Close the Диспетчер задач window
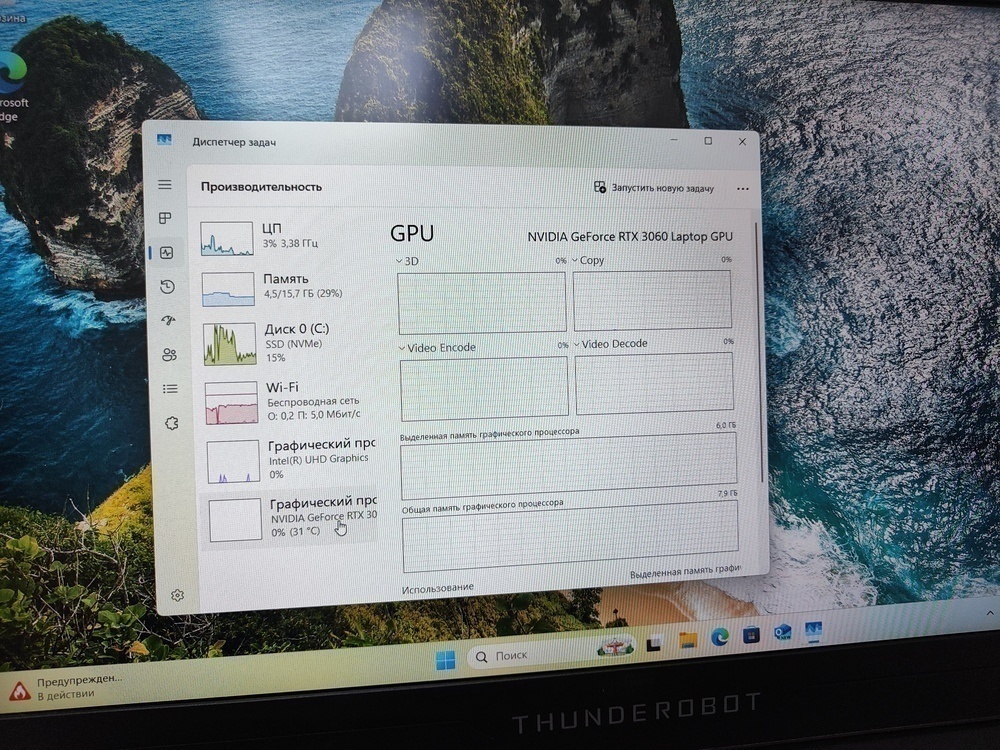The image size is (1000, 750). 742,142
